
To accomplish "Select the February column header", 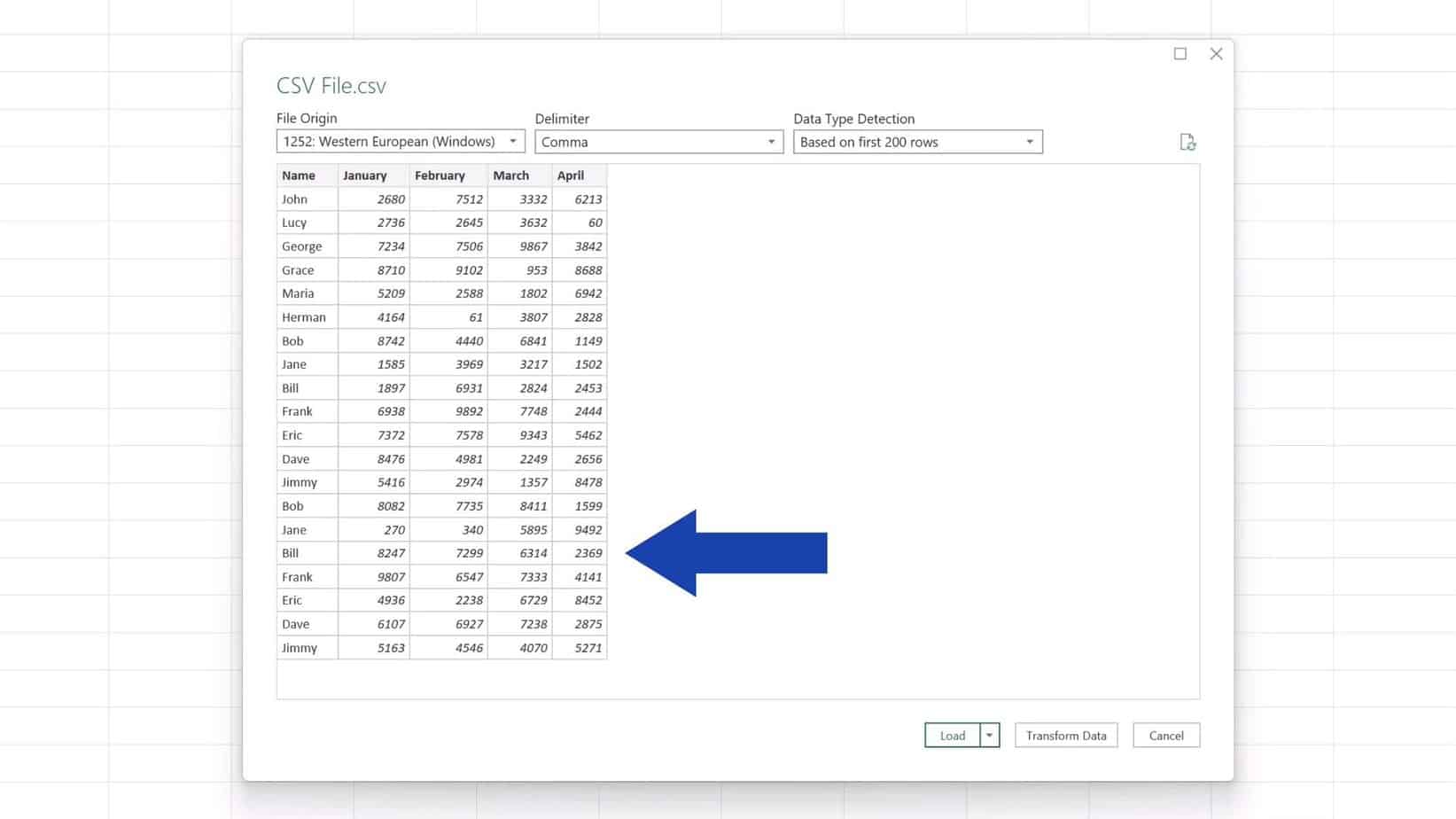I will [440, 175].
